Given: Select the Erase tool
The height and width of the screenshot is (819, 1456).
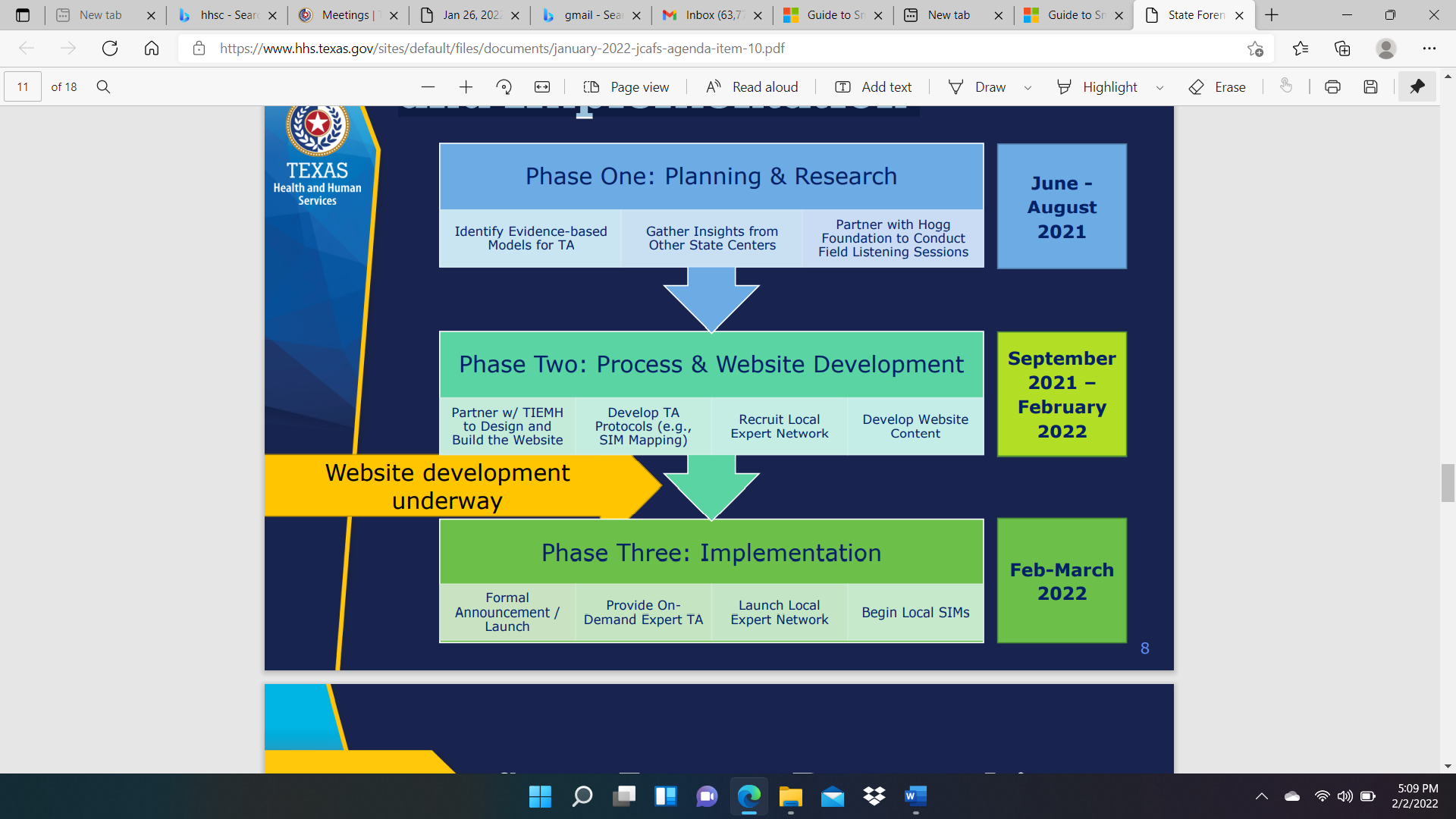Looking at the screenshot, I should 1217,87.
